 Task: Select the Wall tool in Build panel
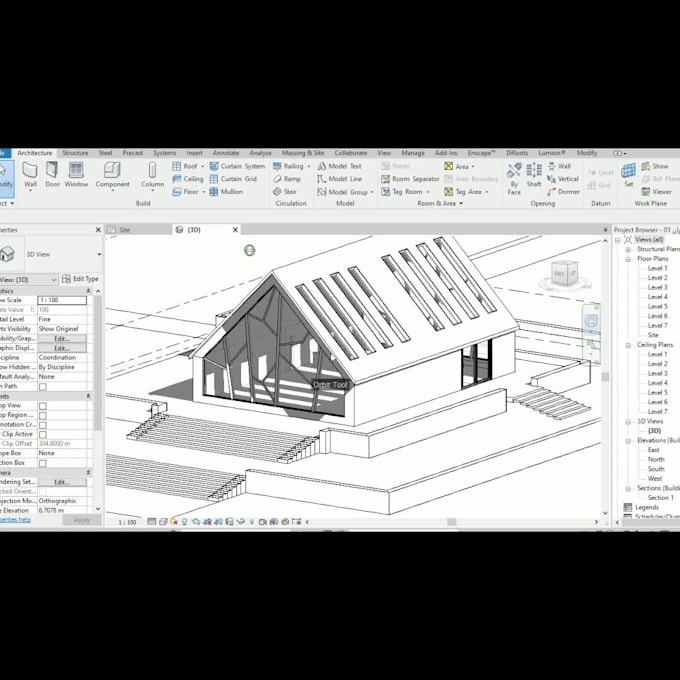click(30, 175)
